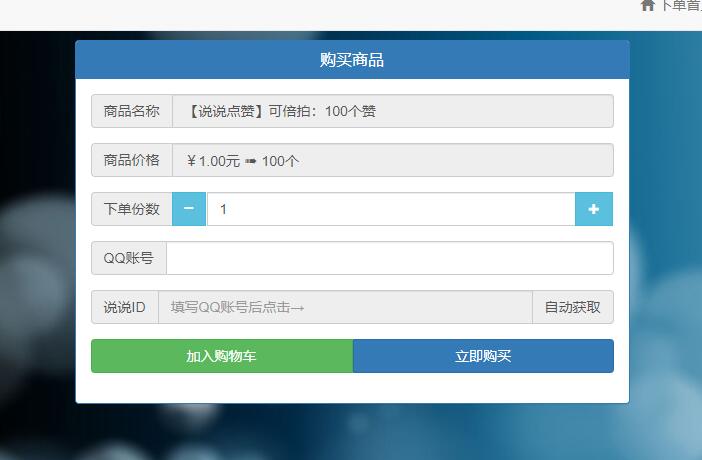702x460 pixels.
Task: Click the 下单份数 quantity input field
Action: click(x=390, y=209)
